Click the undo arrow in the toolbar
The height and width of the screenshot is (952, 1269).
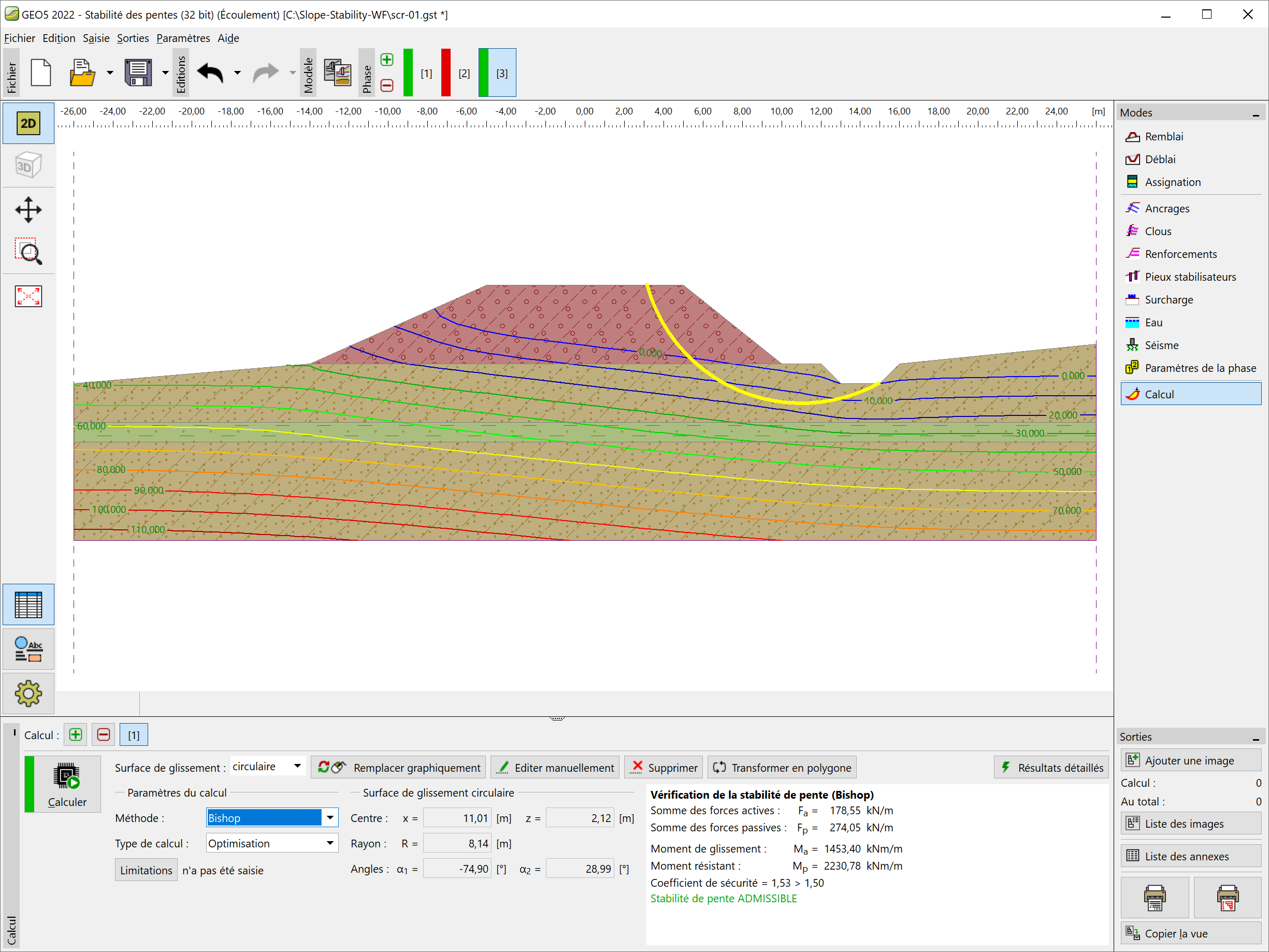point(210,73)
